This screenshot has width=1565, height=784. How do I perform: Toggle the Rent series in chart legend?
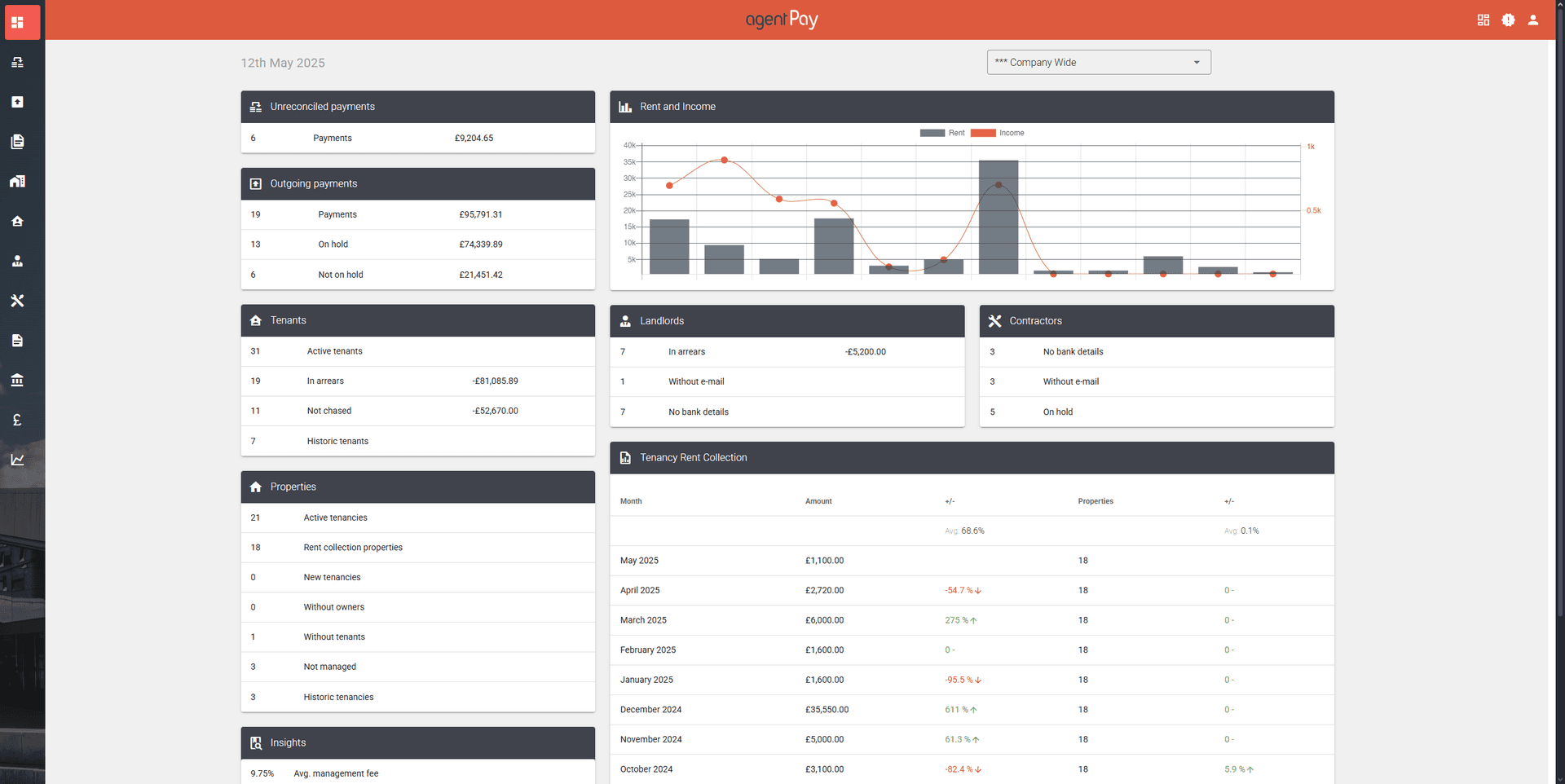click(x=946, y=132)
